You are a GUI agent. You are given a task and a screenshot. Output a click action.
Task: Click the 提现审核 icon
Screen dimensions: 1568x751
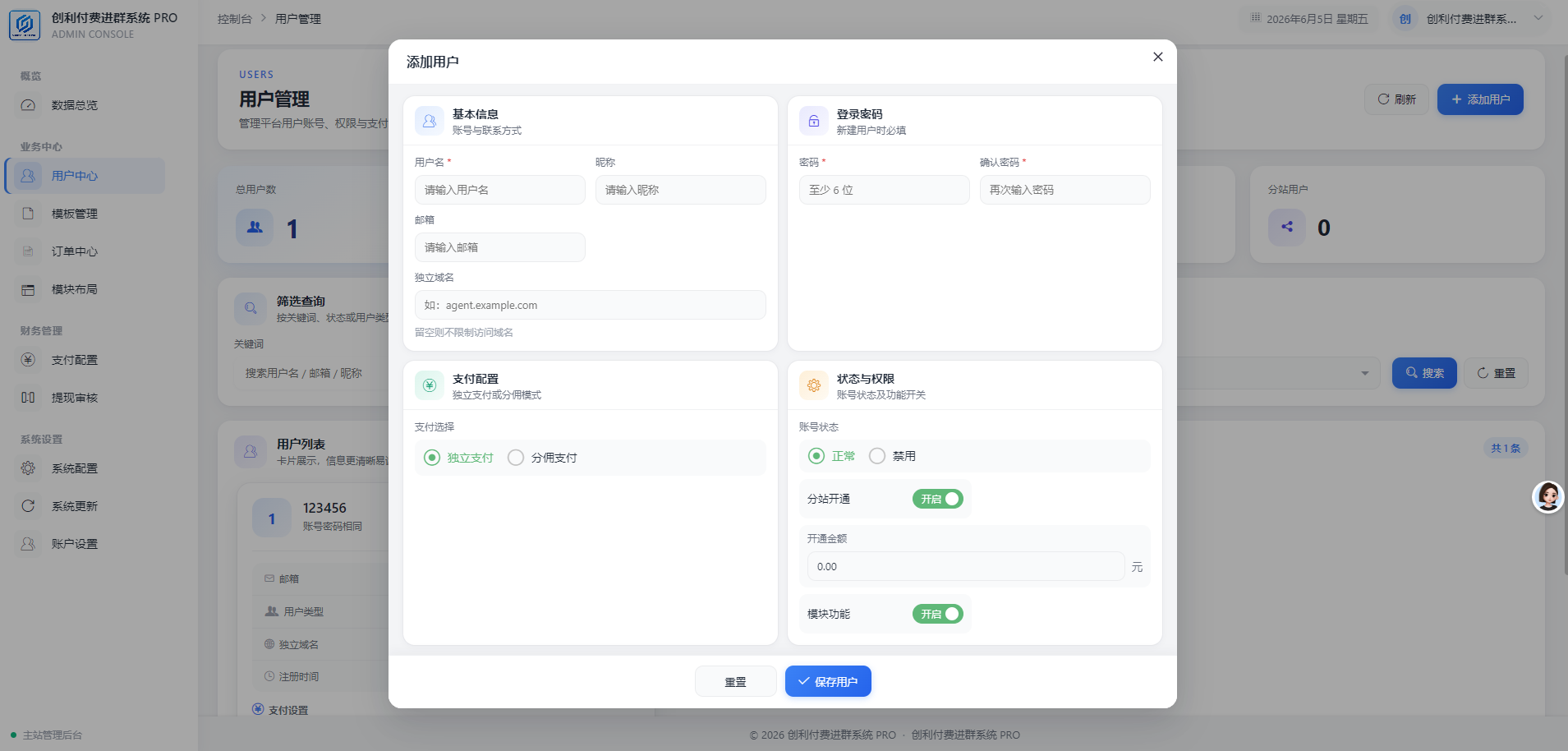[x=28, y=398]
